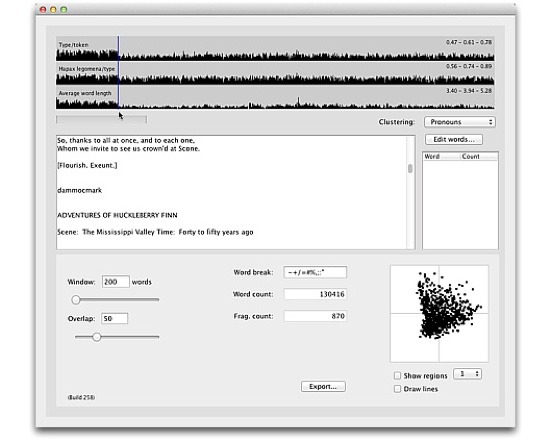Click the 'dammocmark' text line
550x440 pixels.
tap(79, 191)
